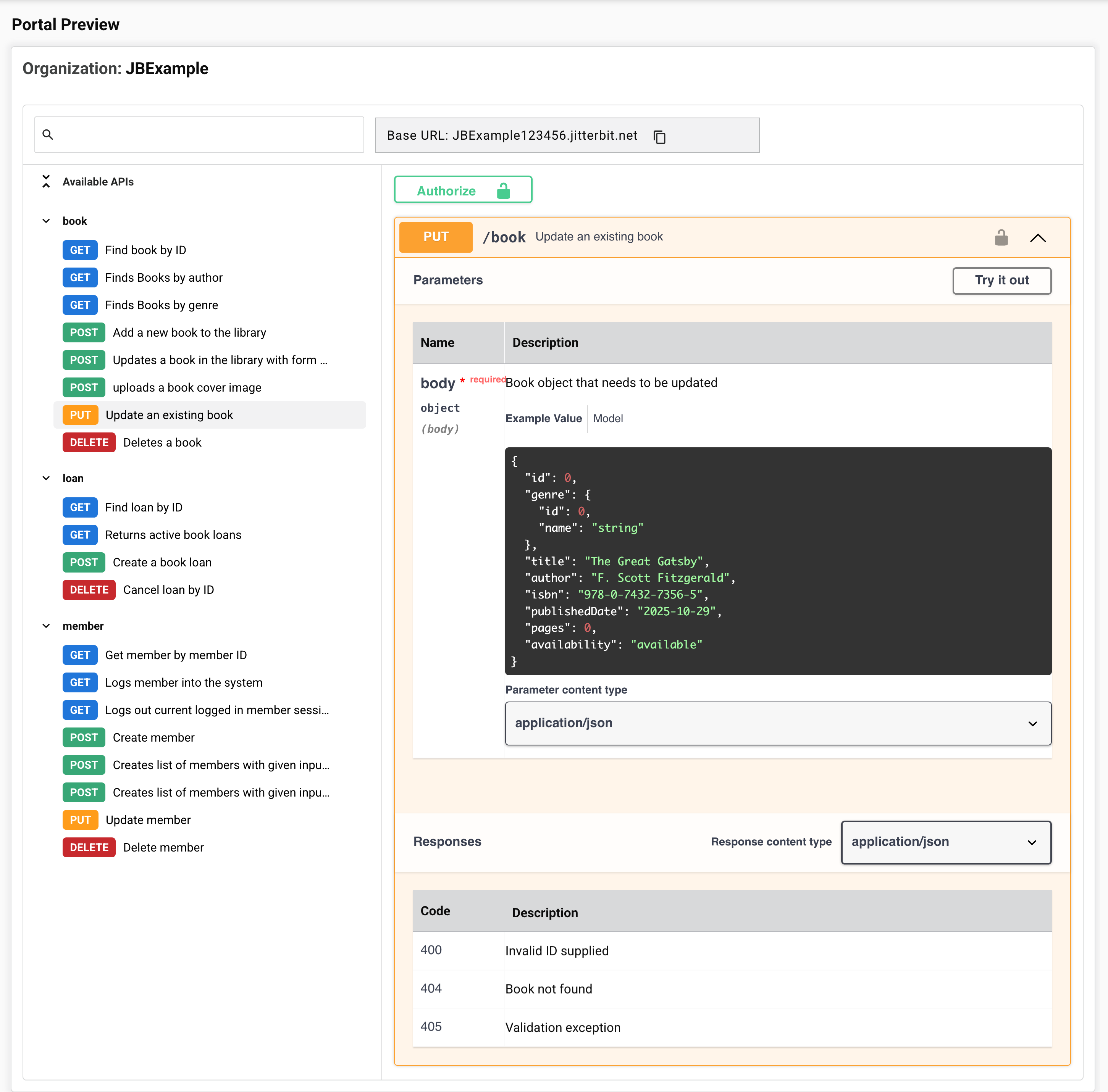
Task: Collapse the book API group
Action: pyautogui.click(x=46, y=221)
